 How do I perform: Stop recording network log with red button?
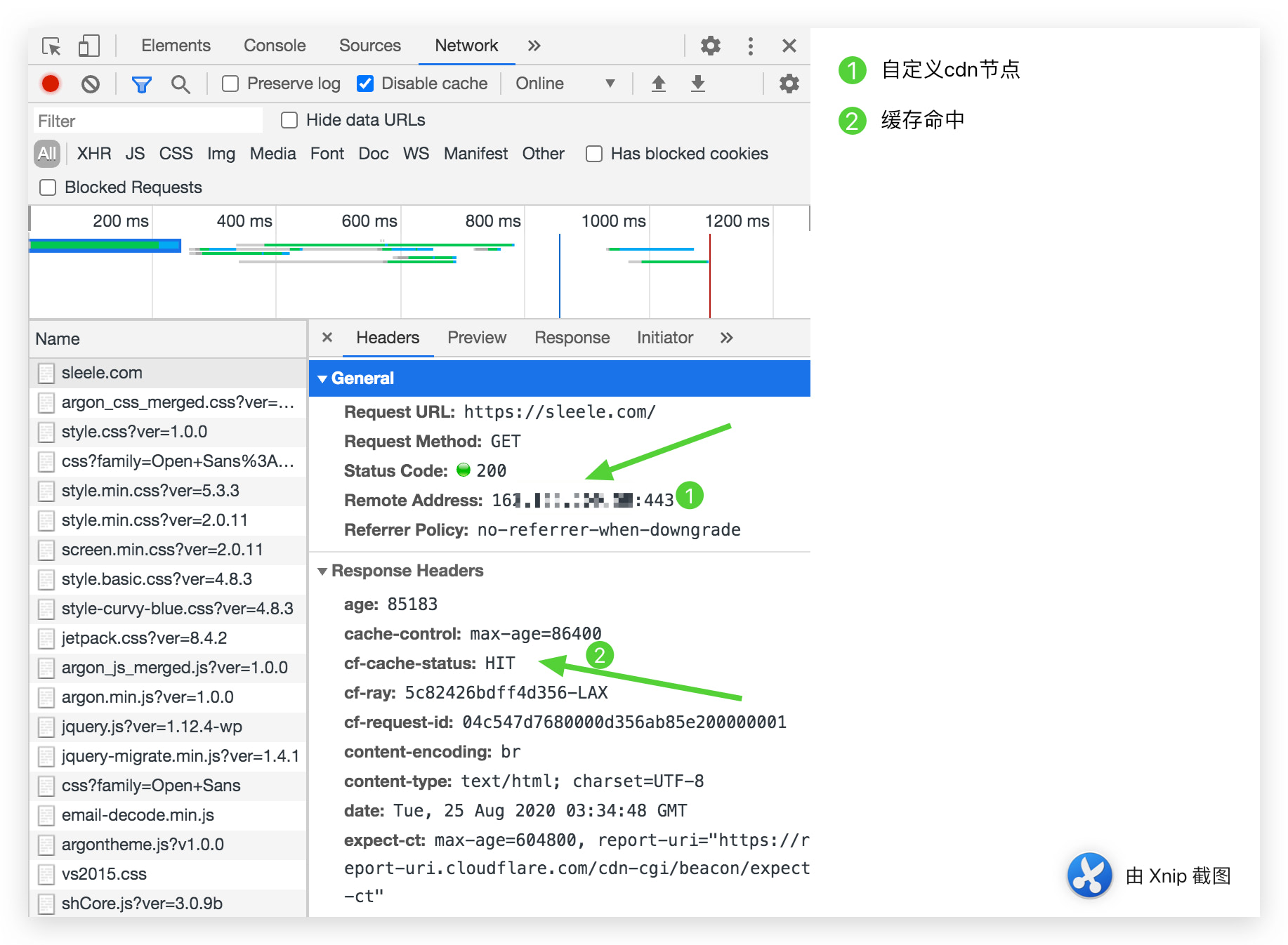[x=51, y=84]
